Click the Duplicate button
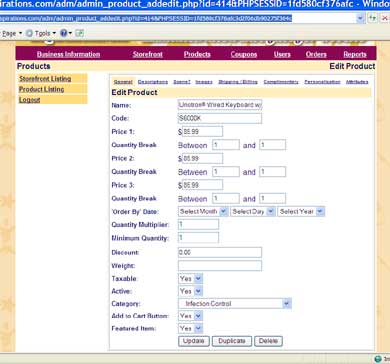Image resolution: width=390 pixels, height=364 pixels. coord(232,341)
